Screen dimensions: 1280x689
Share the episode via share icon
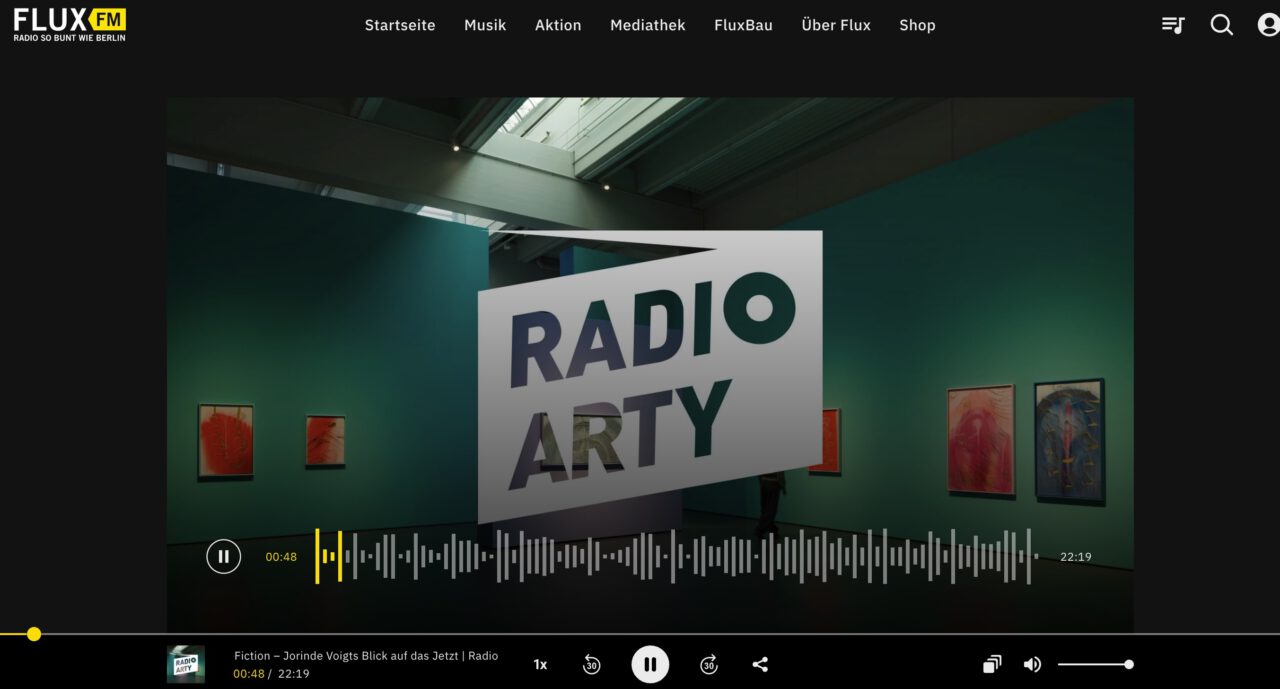[760, 664]
